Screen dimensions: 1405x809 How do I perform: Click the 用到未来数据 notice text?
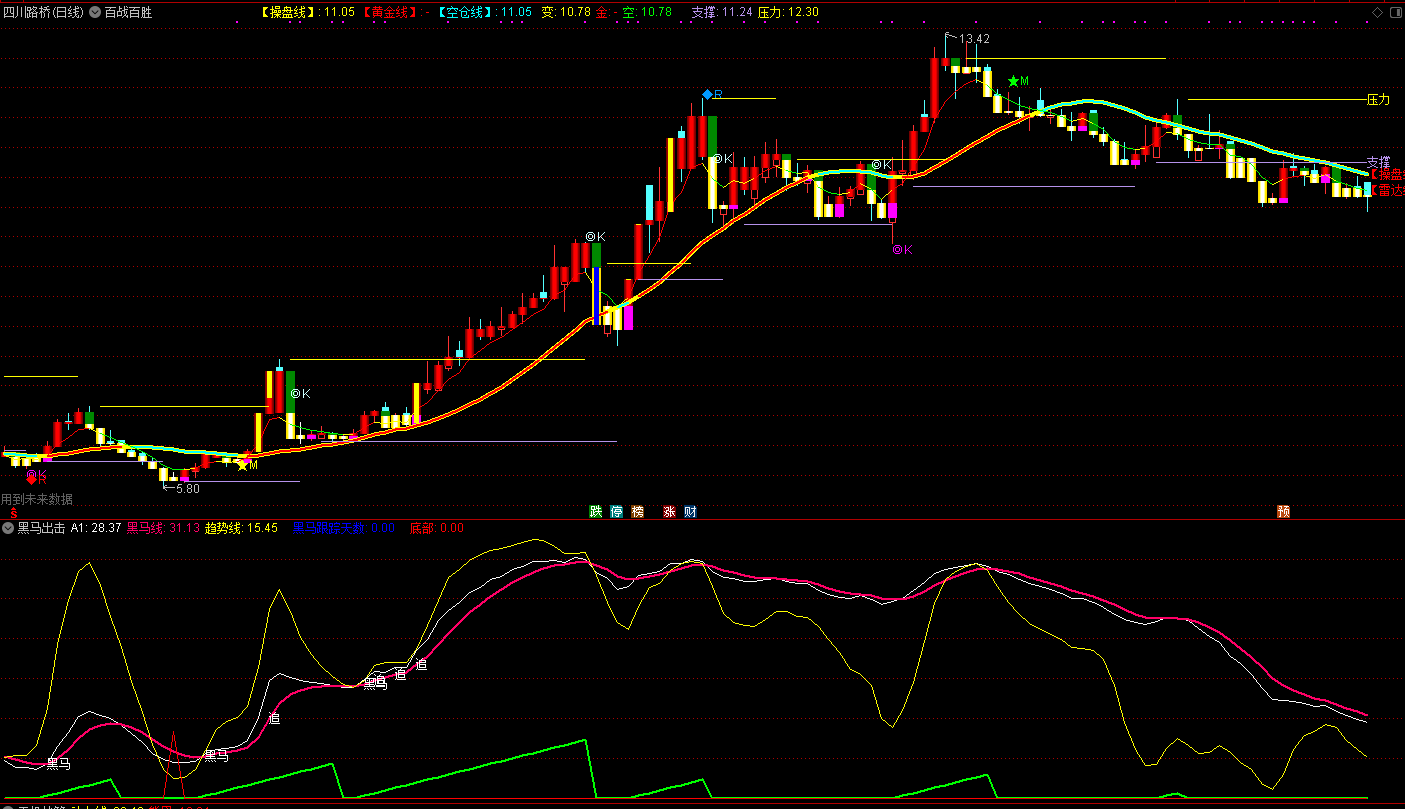coord(37,499)
